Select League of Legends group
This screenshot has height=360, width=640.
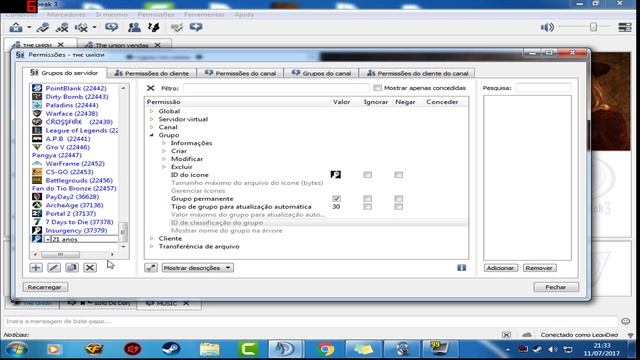tap(82, 130)
